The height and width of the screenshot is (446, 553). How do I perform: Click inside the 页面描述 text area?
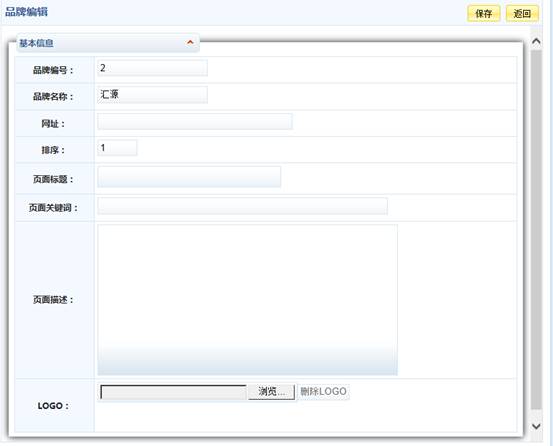tap(248, 300)
